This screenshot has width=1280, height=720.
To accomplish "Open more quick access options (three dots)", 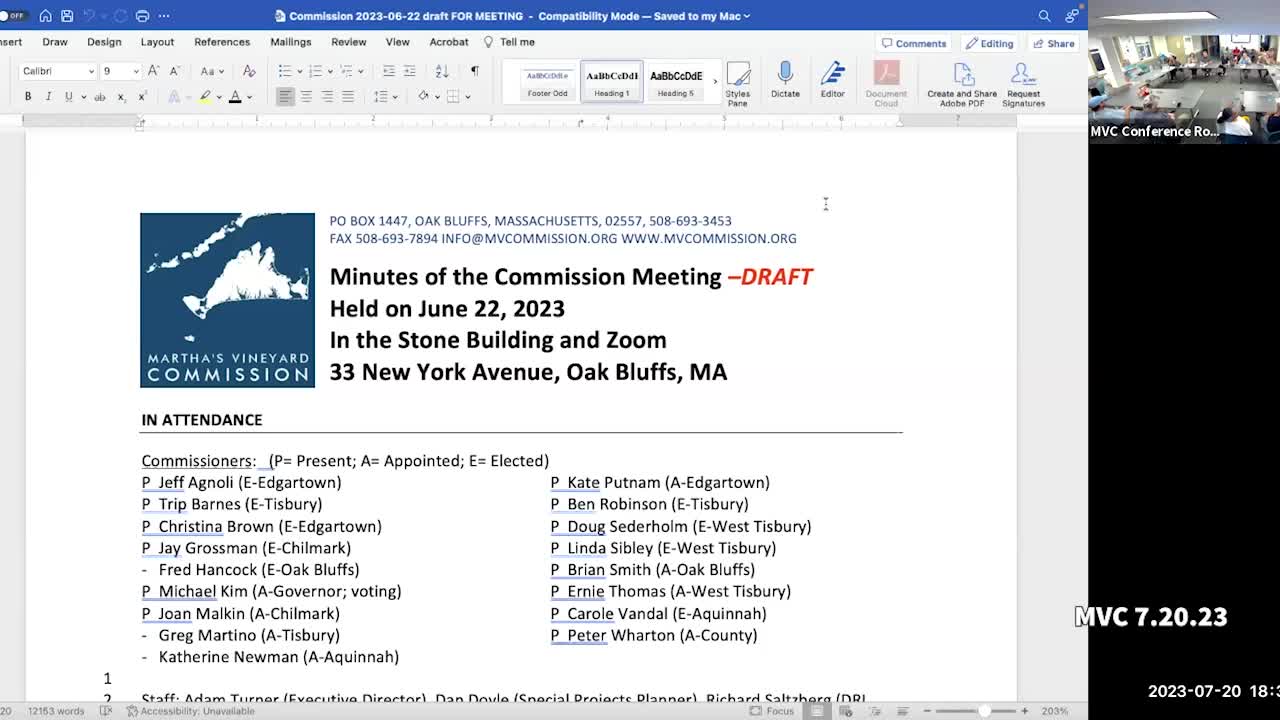I will pyautogui.click(x=164, y=16).
